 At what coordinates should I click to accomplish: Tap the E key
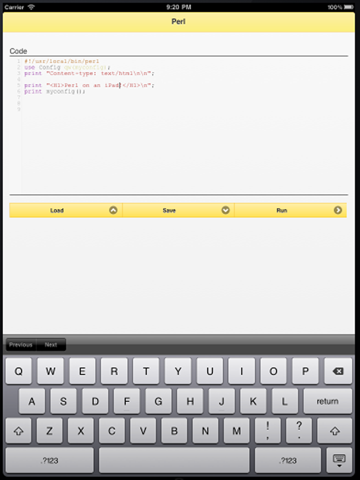82,371
